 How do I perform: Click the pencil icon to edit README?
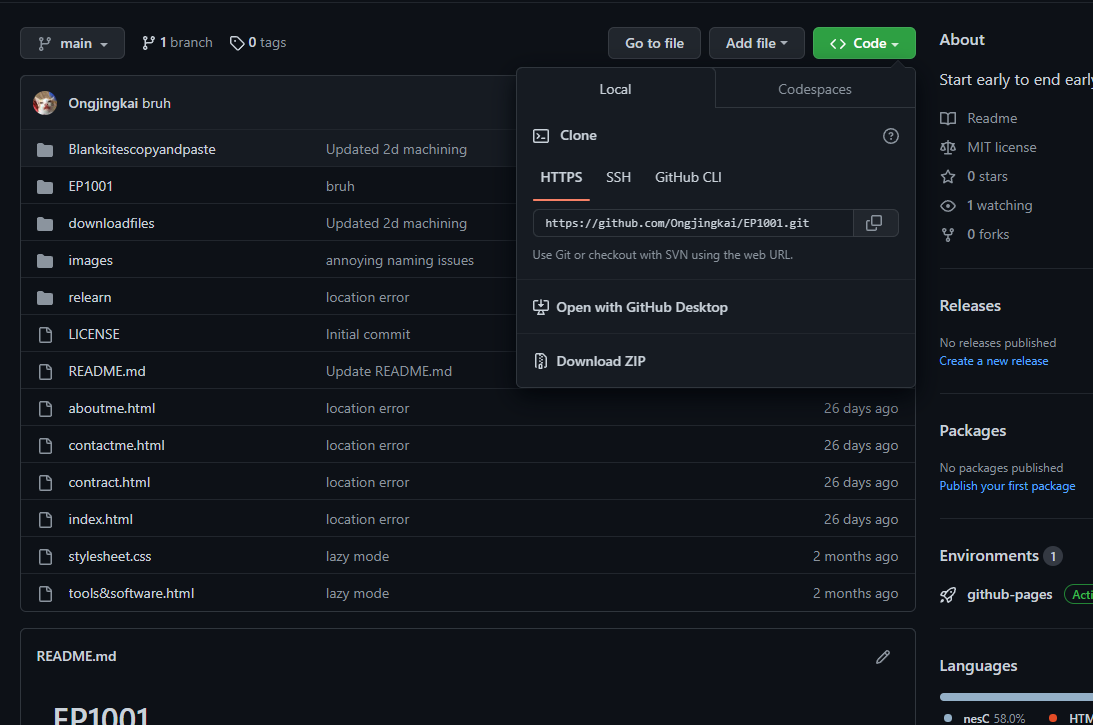coord(882,657)
